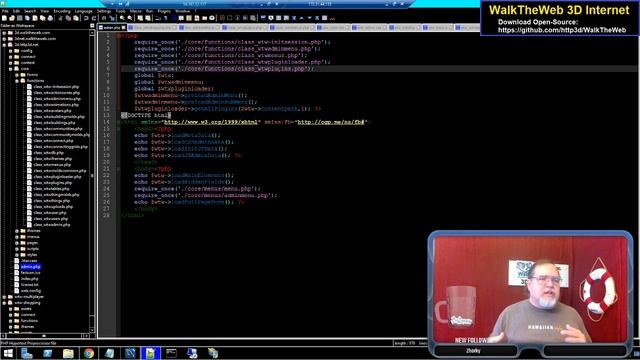Click the ogp.me/ns/fb link in code
Viewport: 640px width, 360px height.
330,122
